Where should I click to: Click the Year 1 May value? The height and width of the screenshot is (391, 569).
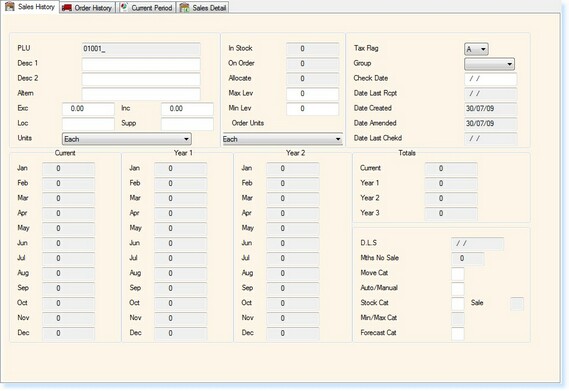(x=181, y=229)
